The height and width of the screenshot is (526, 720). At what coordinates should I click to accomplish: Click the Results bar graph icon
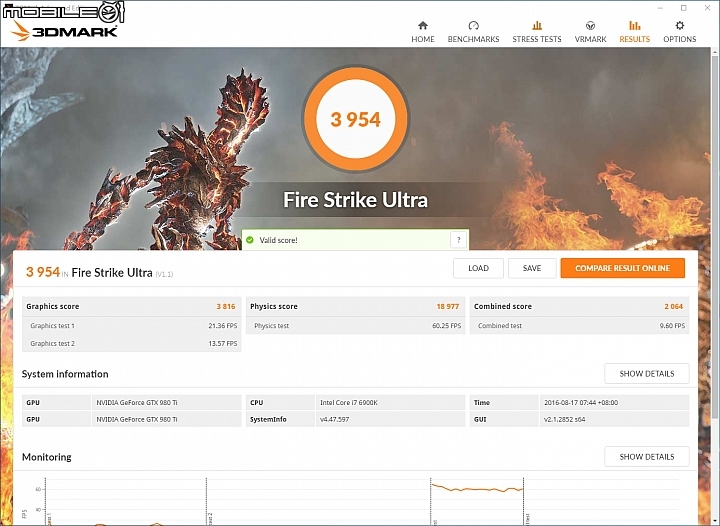coord(635,25)
